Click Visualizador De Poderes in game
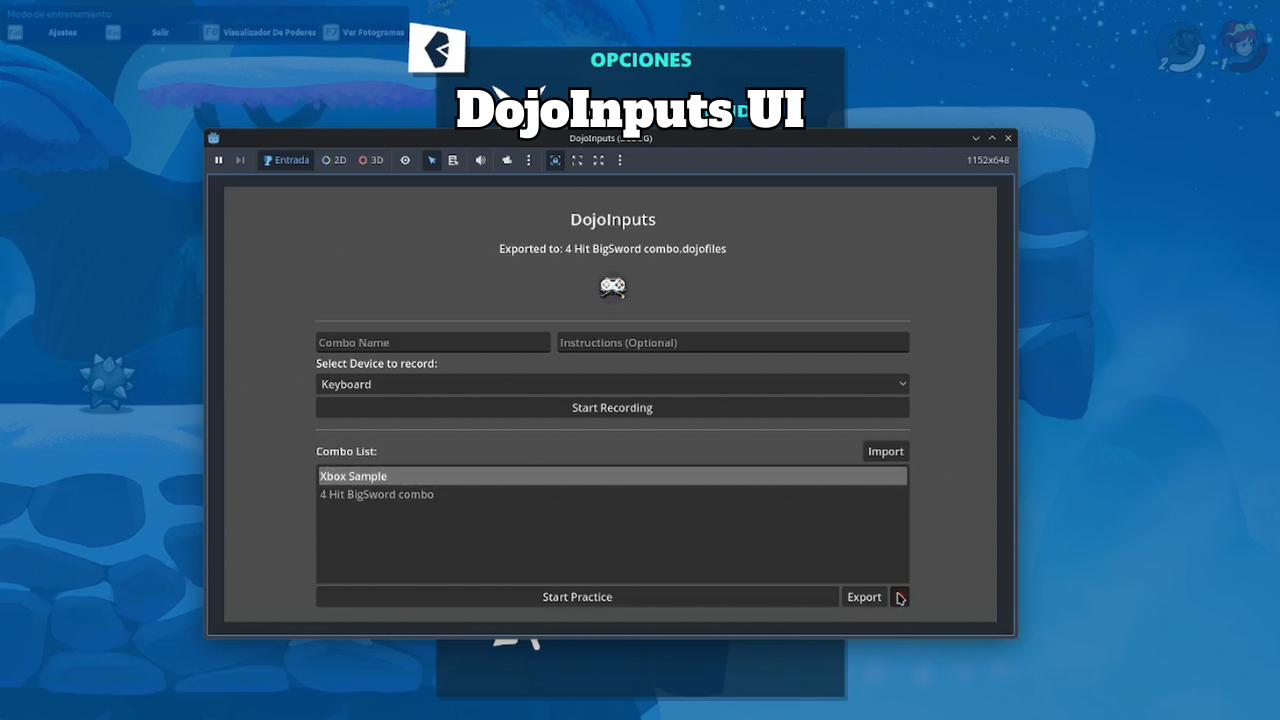Viewport: 1280px width, 720px height. click(x=270, y=33)
